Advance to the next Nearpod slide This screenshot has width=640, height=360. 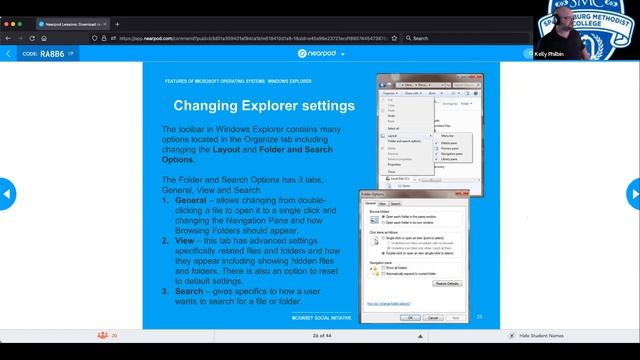point(633,194)
